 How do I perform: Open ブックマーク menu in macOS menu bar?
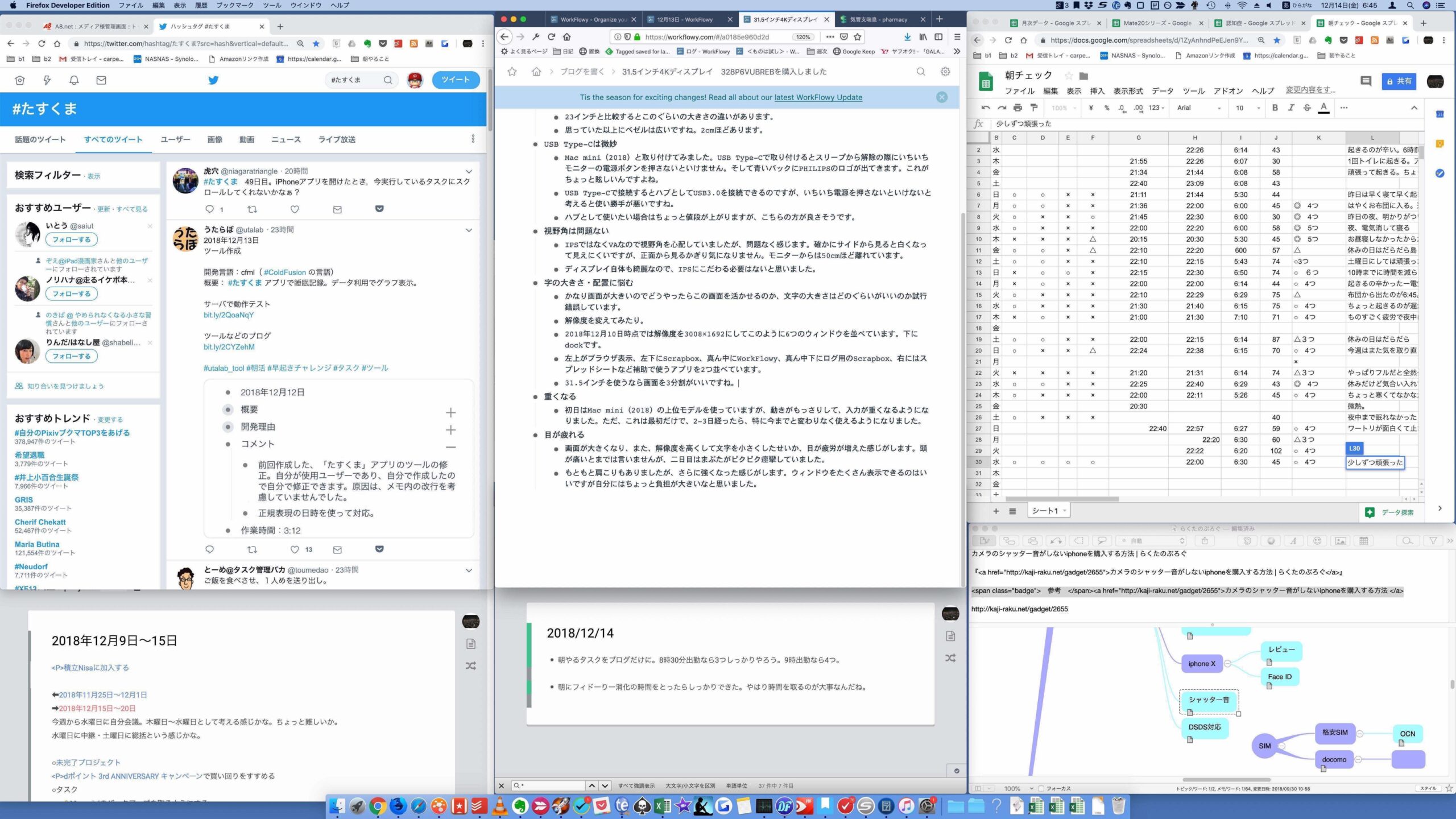(234, 5)
